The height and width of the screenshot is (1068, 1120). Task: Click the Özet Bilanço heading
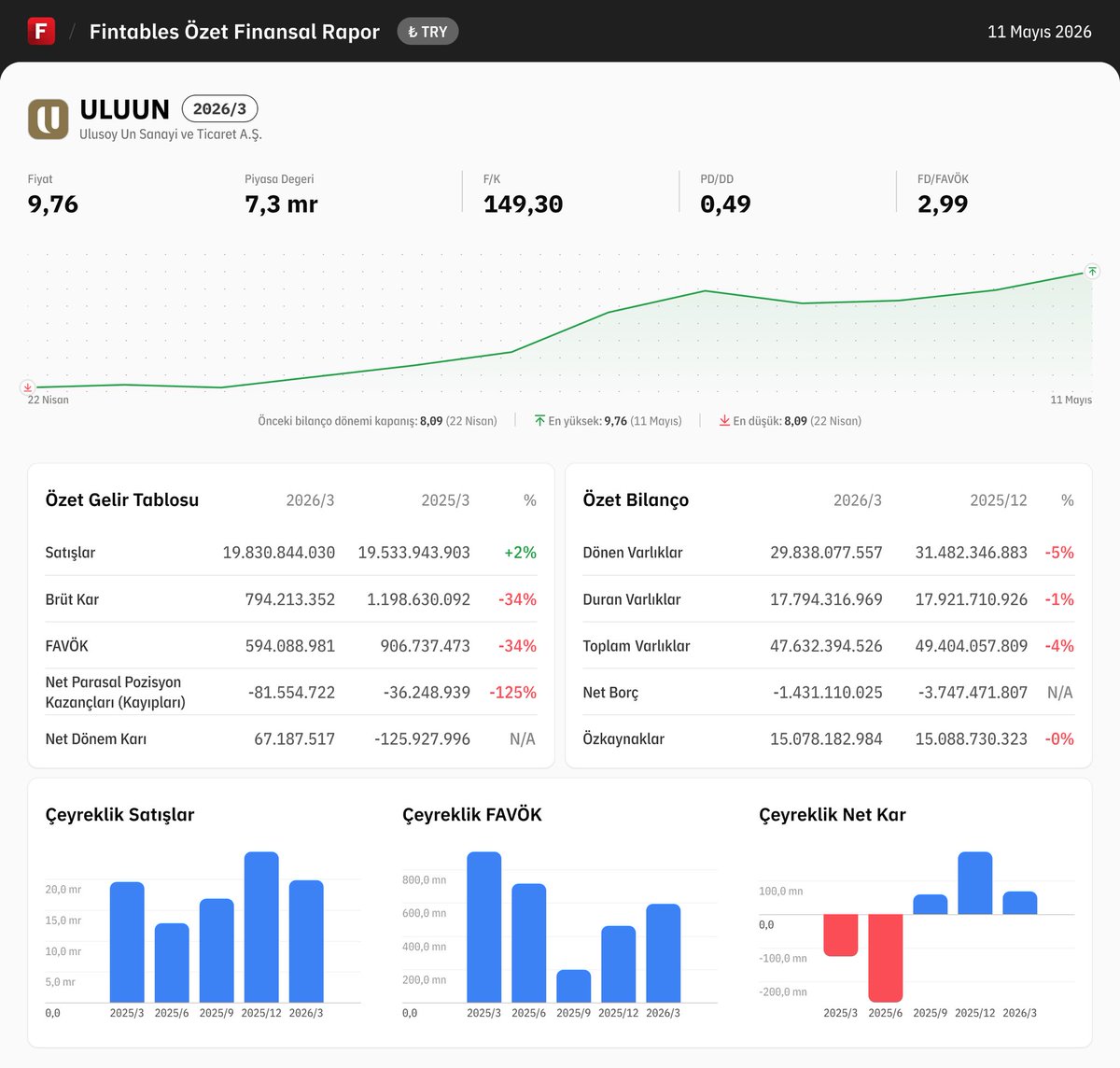coord(636,500)
